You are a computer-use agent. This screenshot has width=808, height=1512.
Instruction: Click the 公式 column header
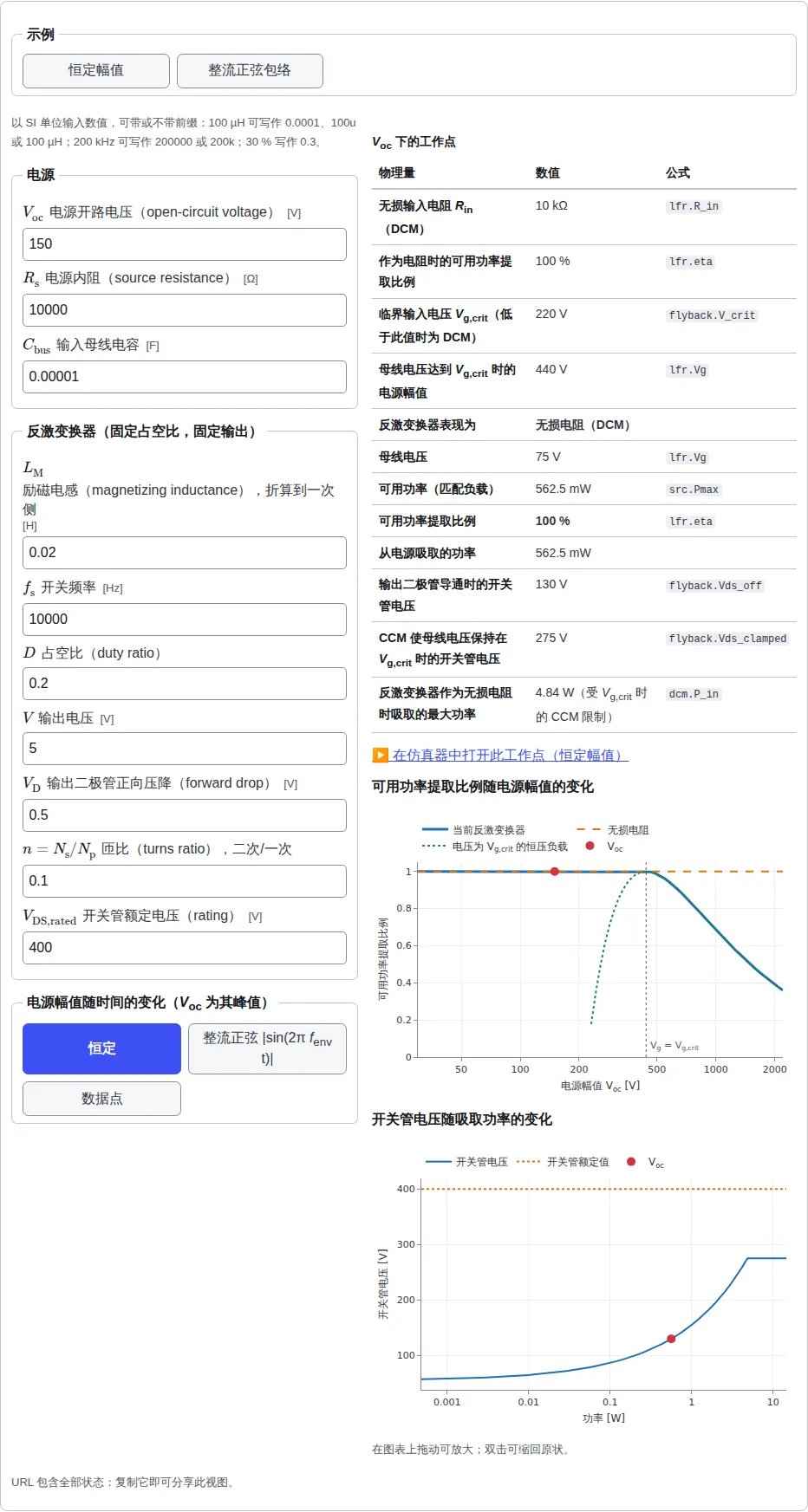pos(678,172)
